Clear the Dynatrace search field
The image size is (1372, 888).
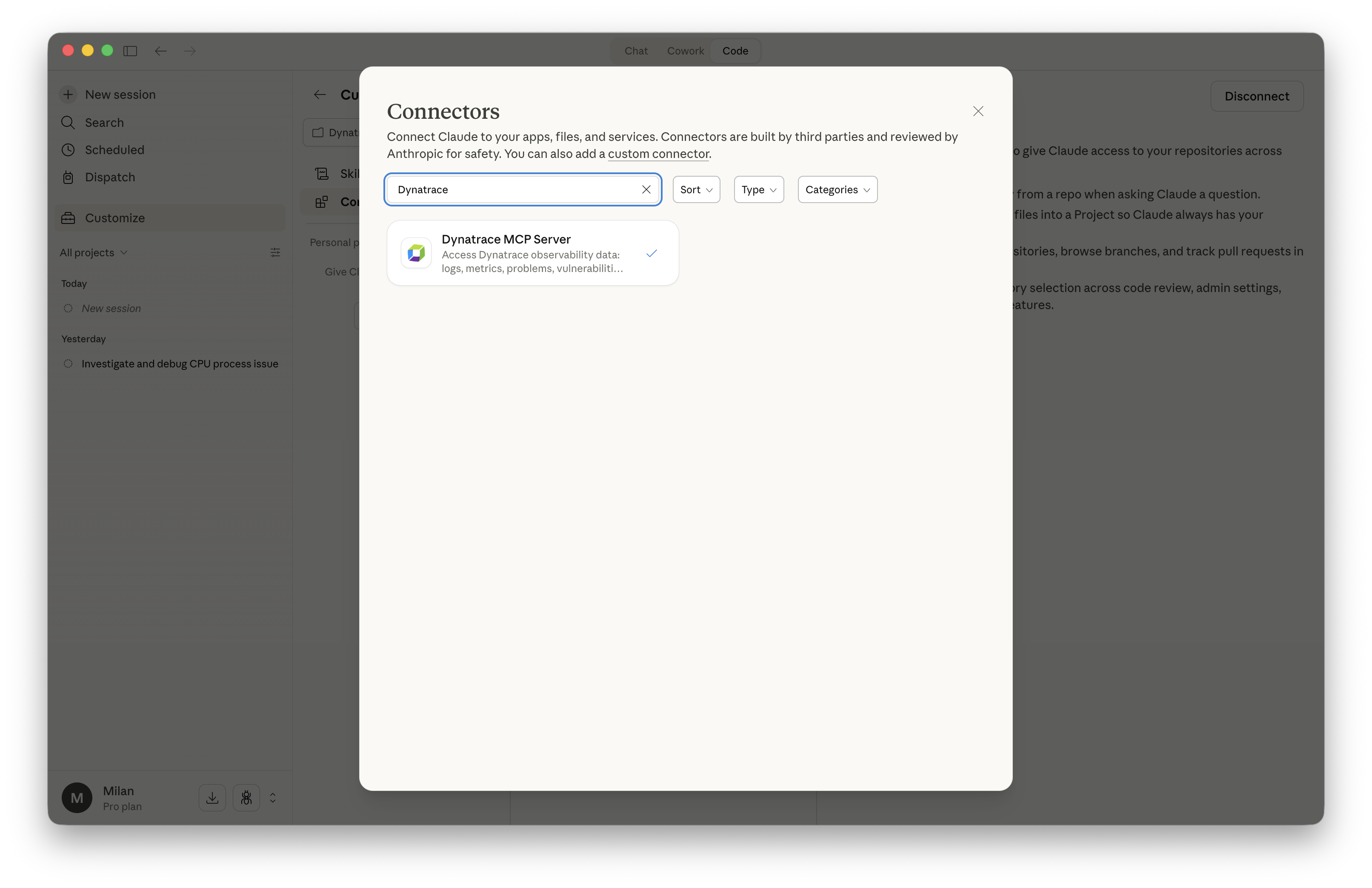(646, 189)
